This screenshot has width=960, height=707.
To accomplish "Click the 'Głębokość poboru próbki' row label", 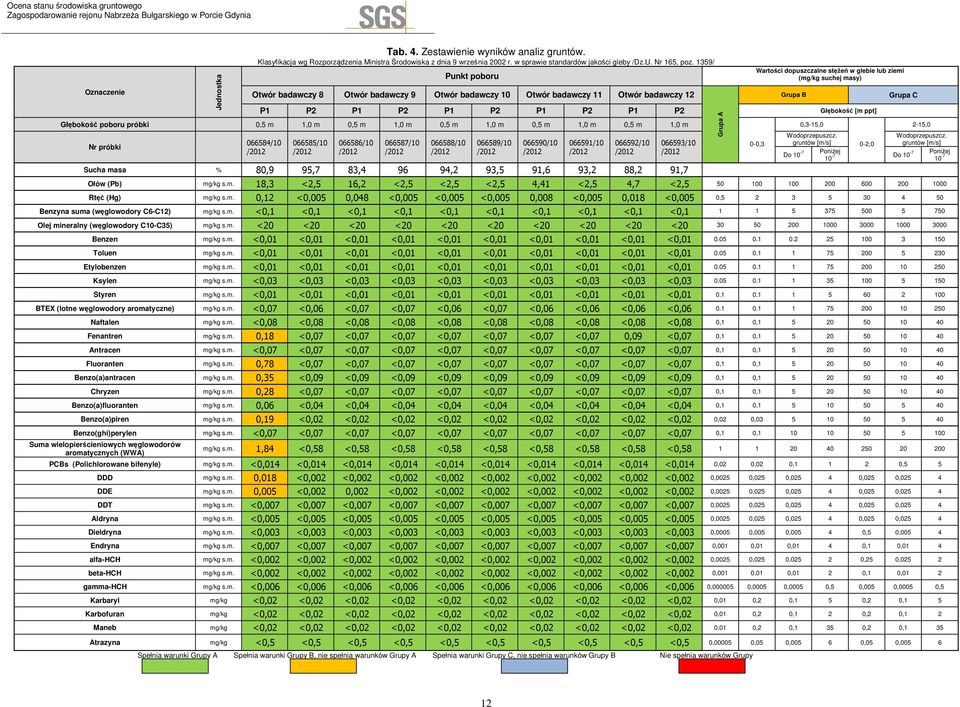I will (105, 124).
